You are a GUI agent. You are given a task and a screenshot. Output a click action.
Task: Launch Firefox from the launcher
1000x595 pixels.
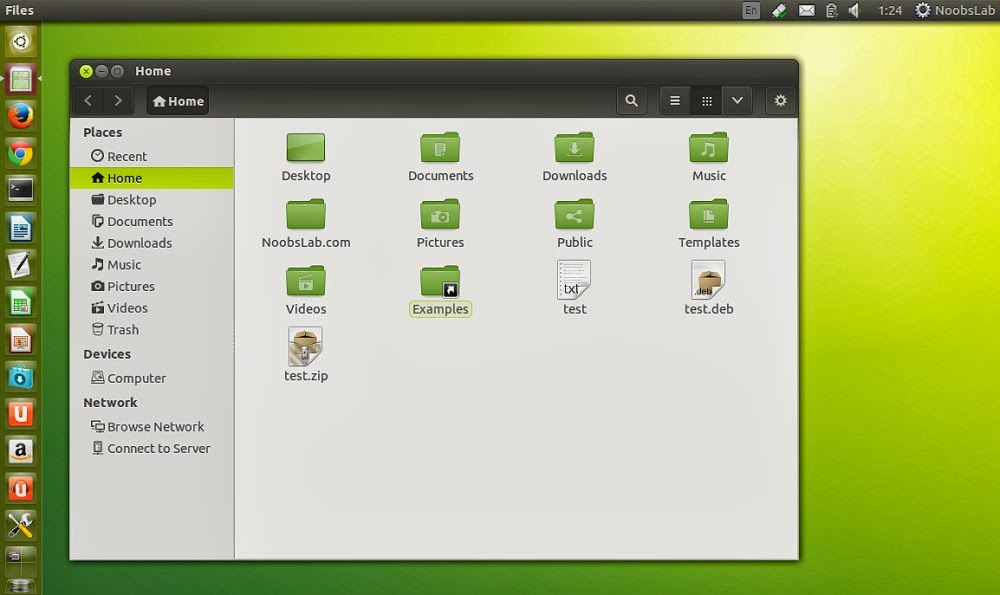coord(20,116)
